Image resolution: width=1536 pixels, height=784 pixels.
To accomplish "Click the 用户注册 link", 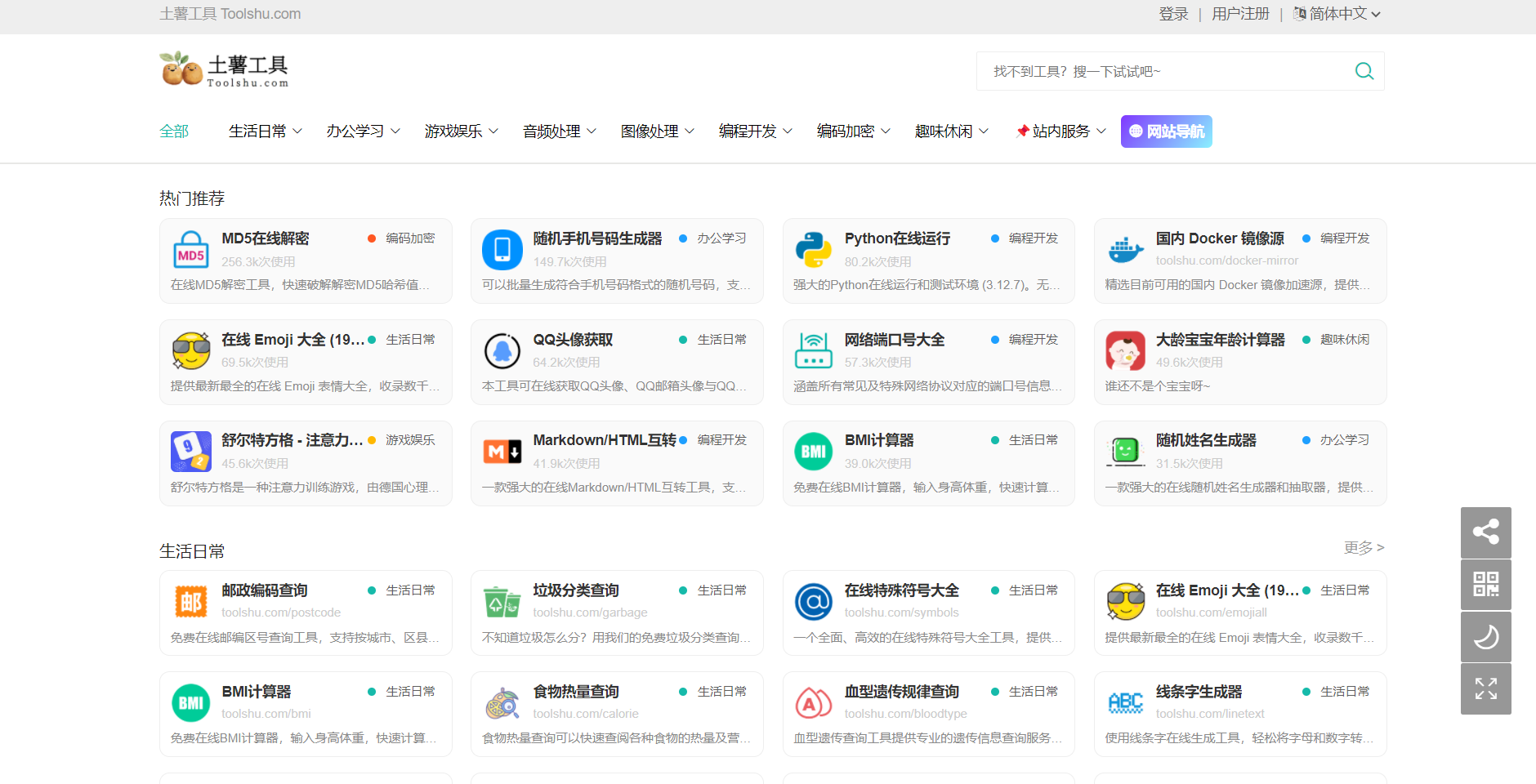I will pyautogui.click(x=1240, y=14).
